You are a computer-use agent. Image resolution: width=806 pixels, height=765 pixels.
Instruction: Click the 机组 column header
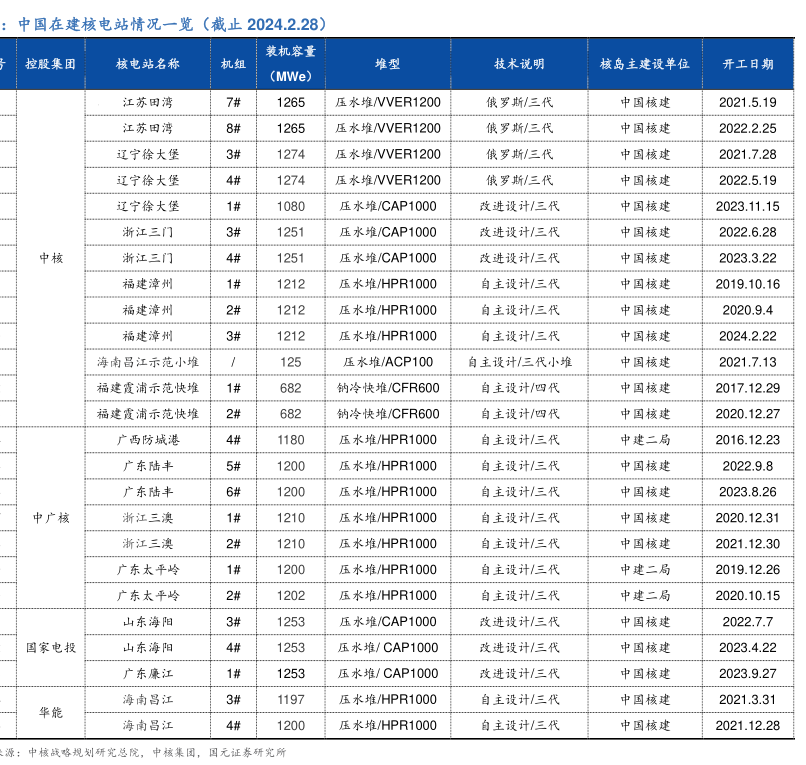tap(233, 64)
